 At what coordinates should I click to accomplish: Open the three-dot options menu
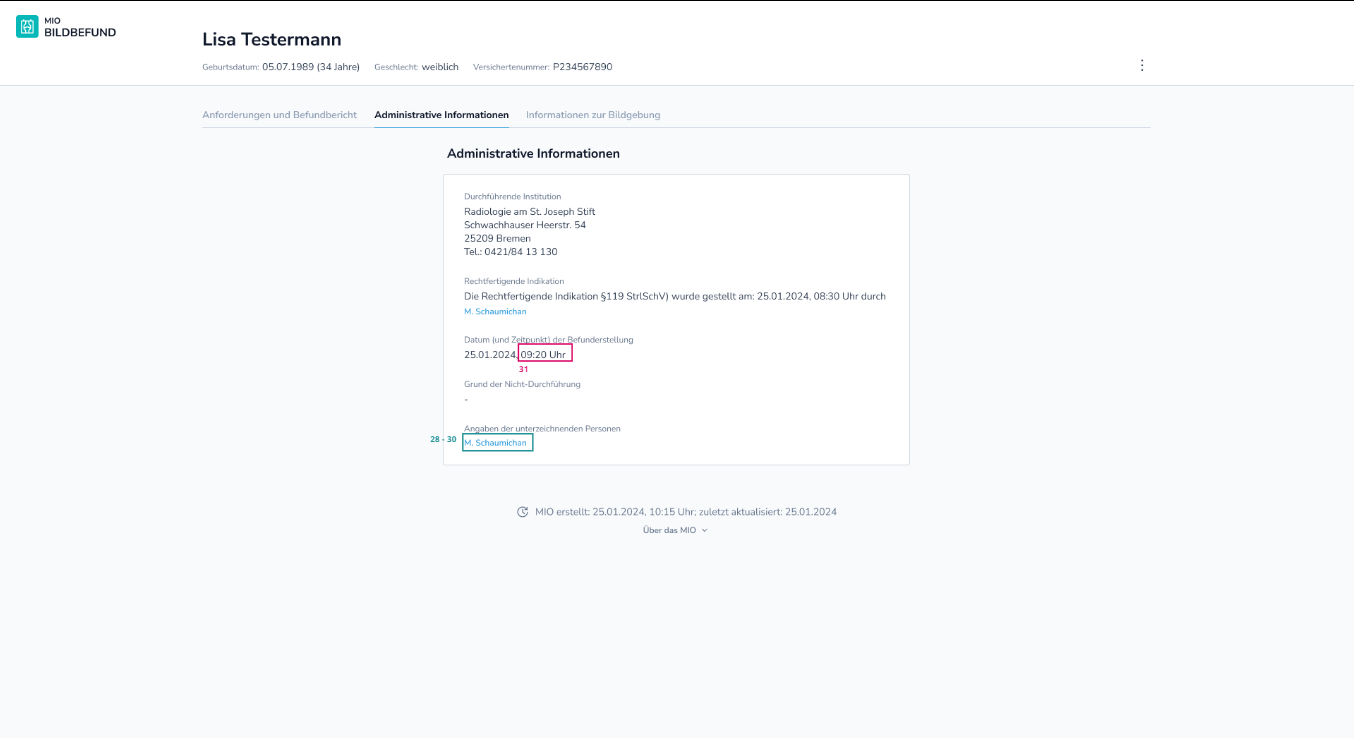[1142, 65]
